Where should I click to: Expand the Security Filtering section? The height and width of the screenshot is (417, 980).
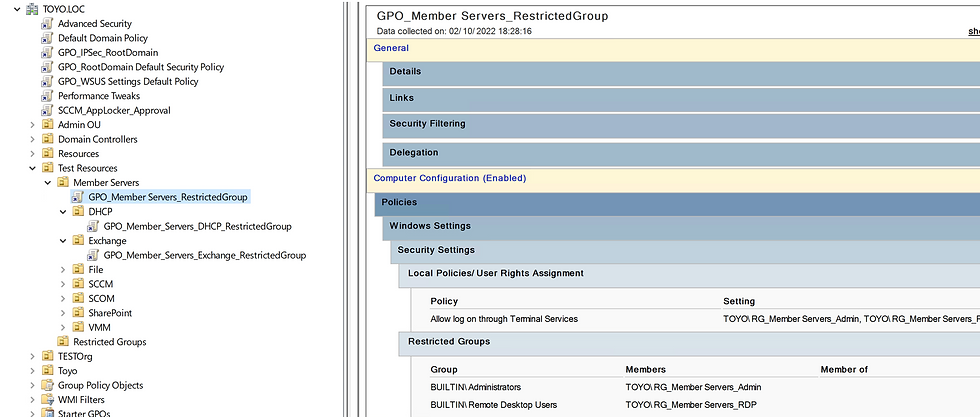click(x=681, y=125)
